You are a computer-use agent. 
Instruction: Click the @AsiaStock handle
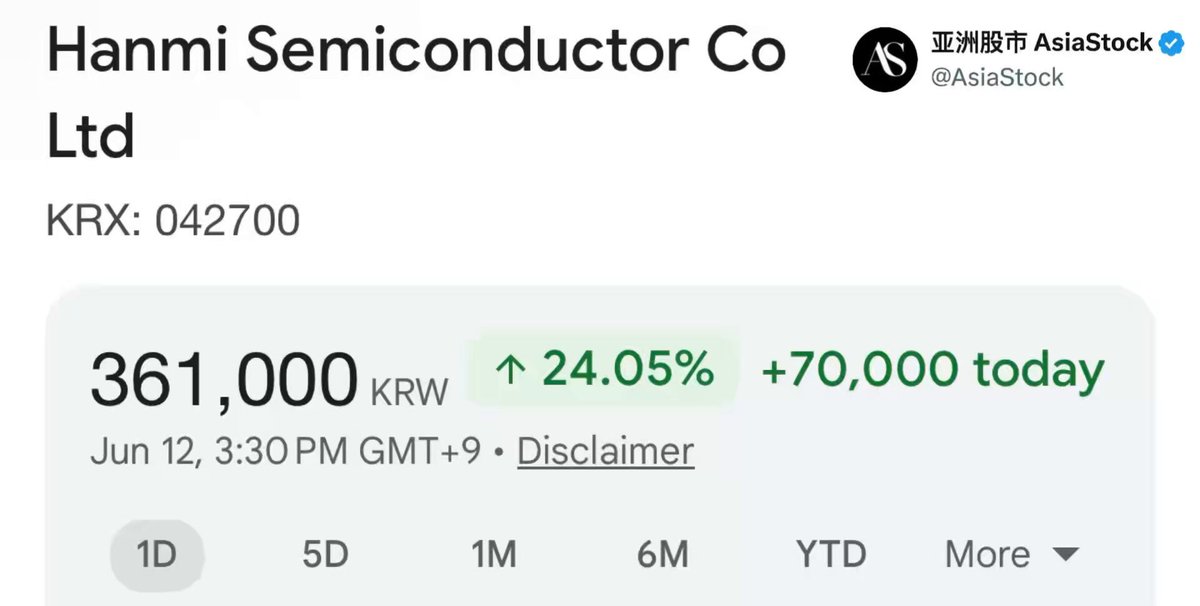997,77
